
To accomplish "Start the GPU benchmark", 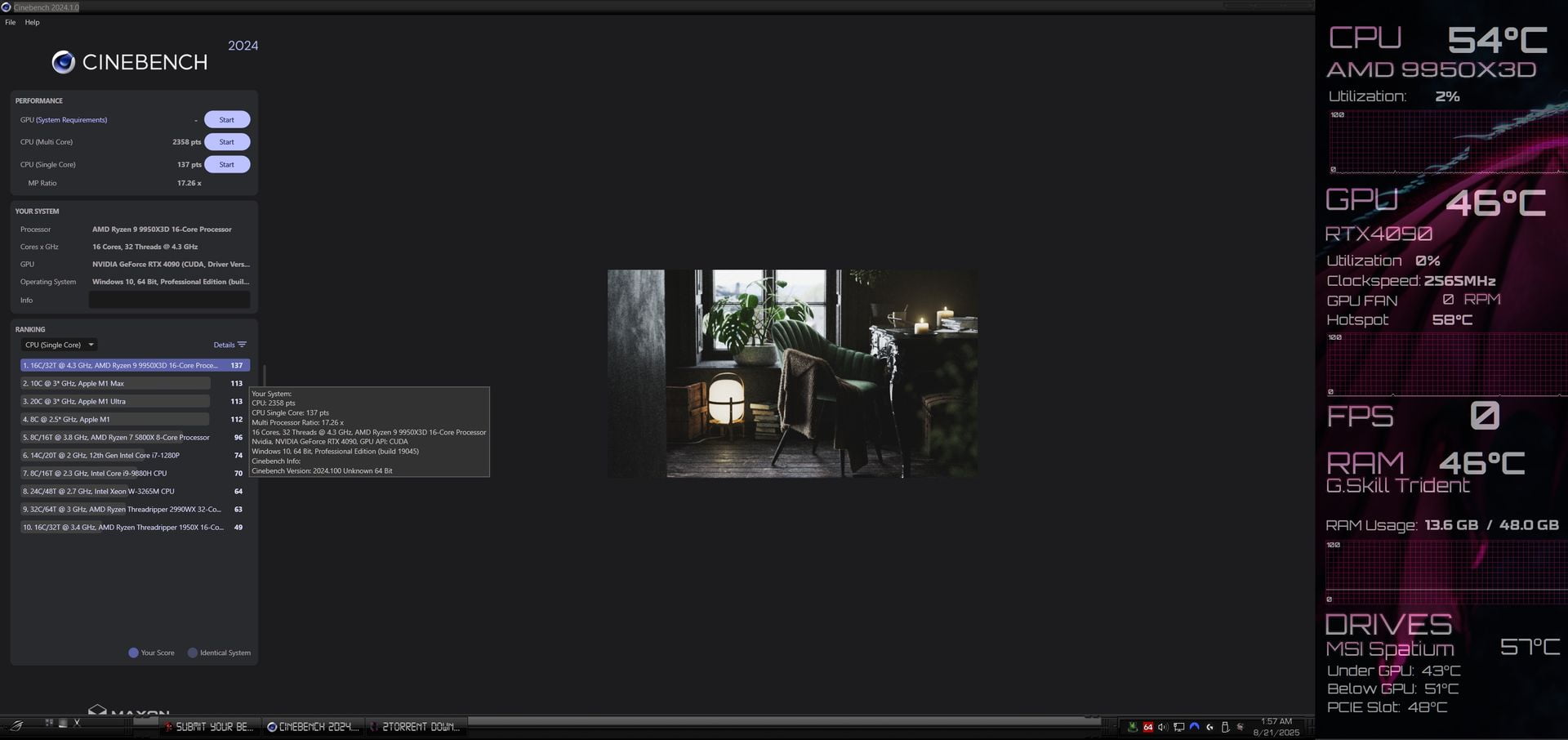I will 227,120.
